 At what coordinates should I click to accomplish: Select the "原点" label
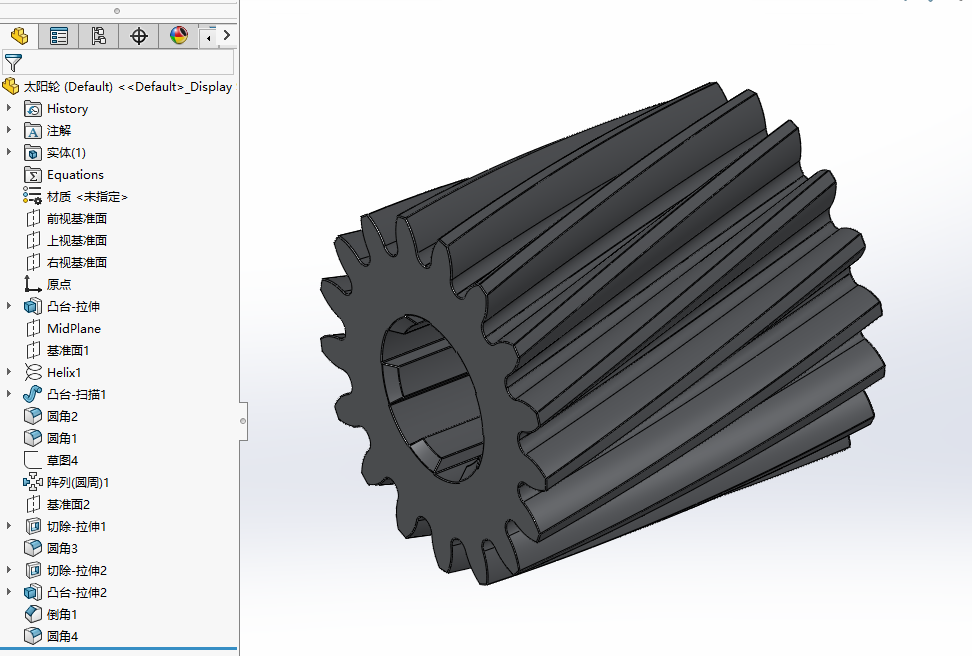point(59,284)
